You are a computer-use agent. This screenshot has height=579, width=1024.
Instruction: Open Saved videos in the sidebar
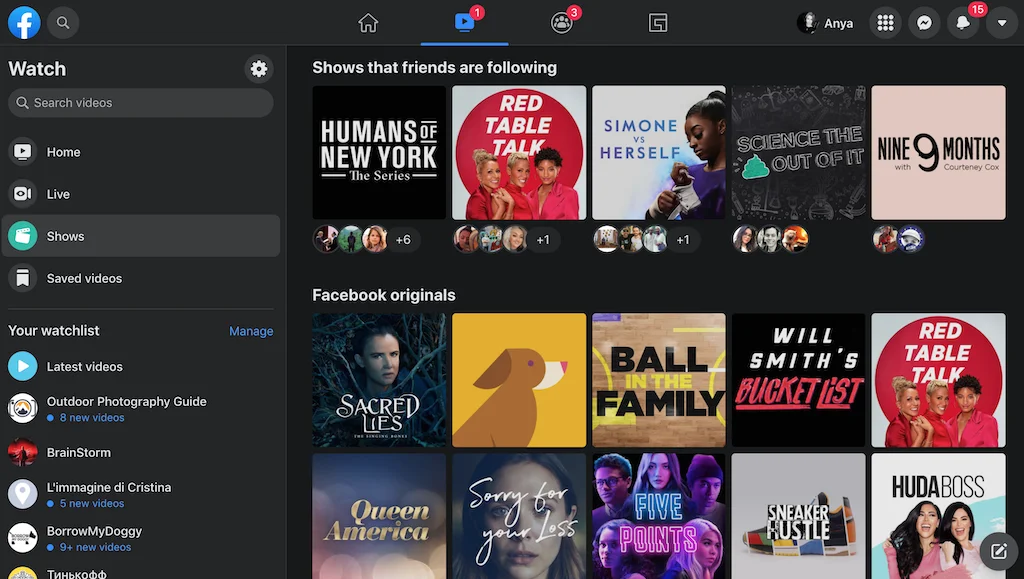tap(140, 278)
